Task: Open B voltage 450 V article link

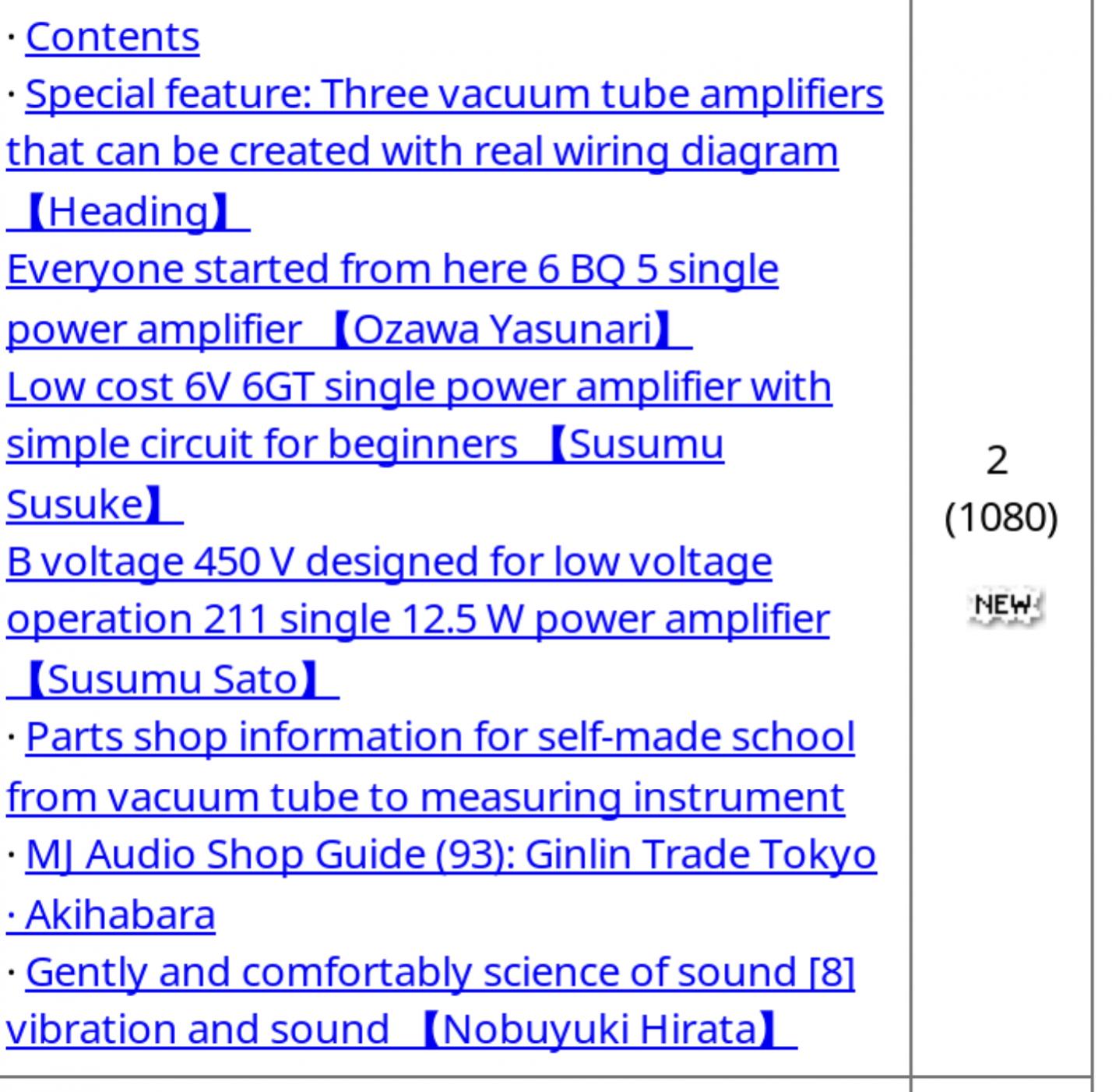Action: [389, 562]
